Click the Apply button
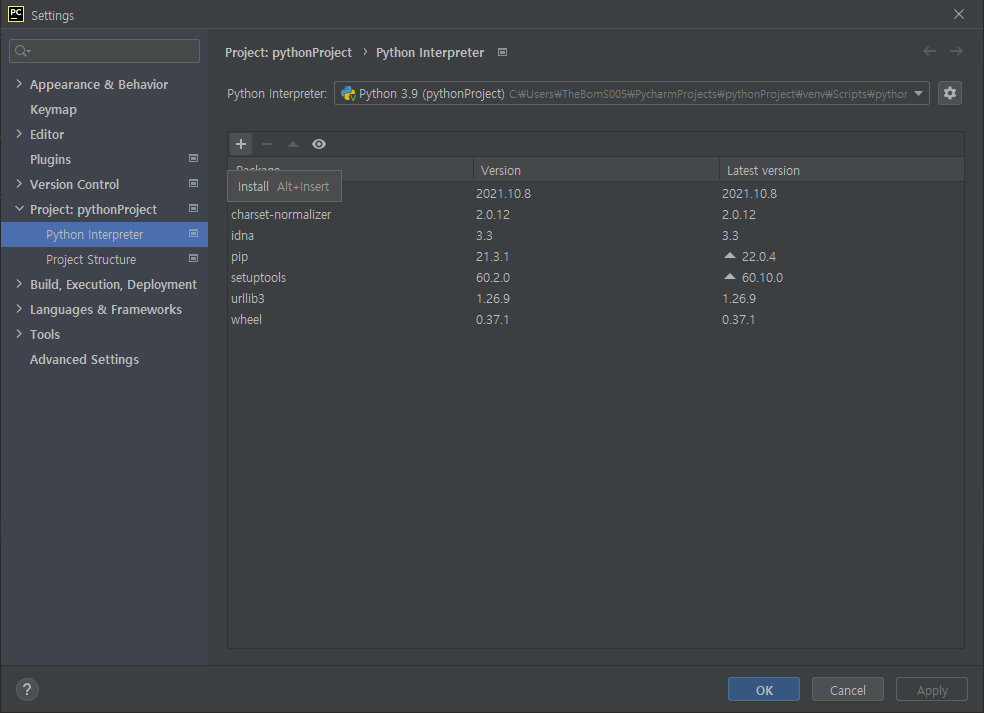Screen dimensions: 984x713 click(x=932, y=690)
